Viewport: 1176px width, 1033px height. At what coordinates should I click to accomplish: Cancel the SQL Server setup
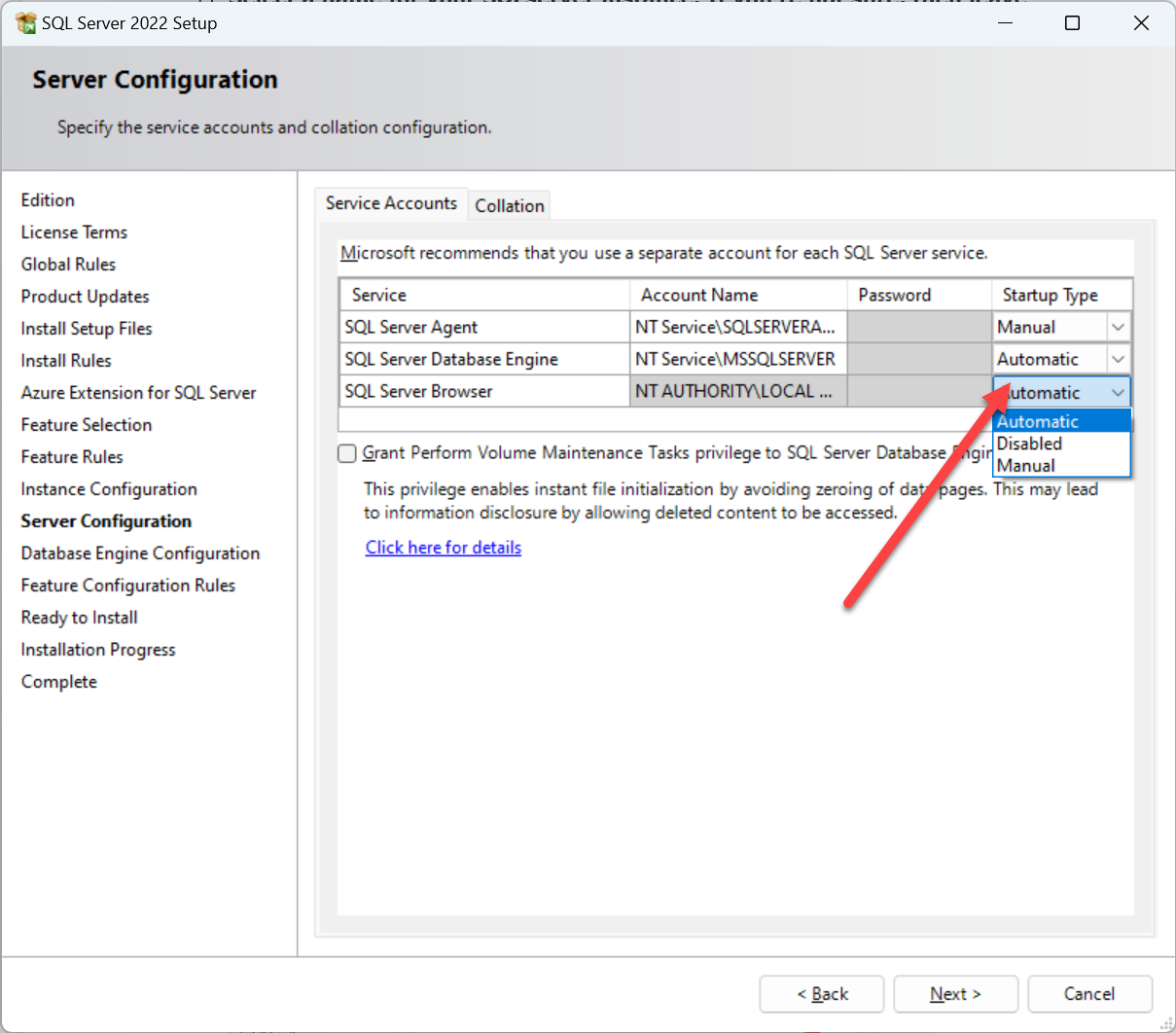coord(1089,994)
